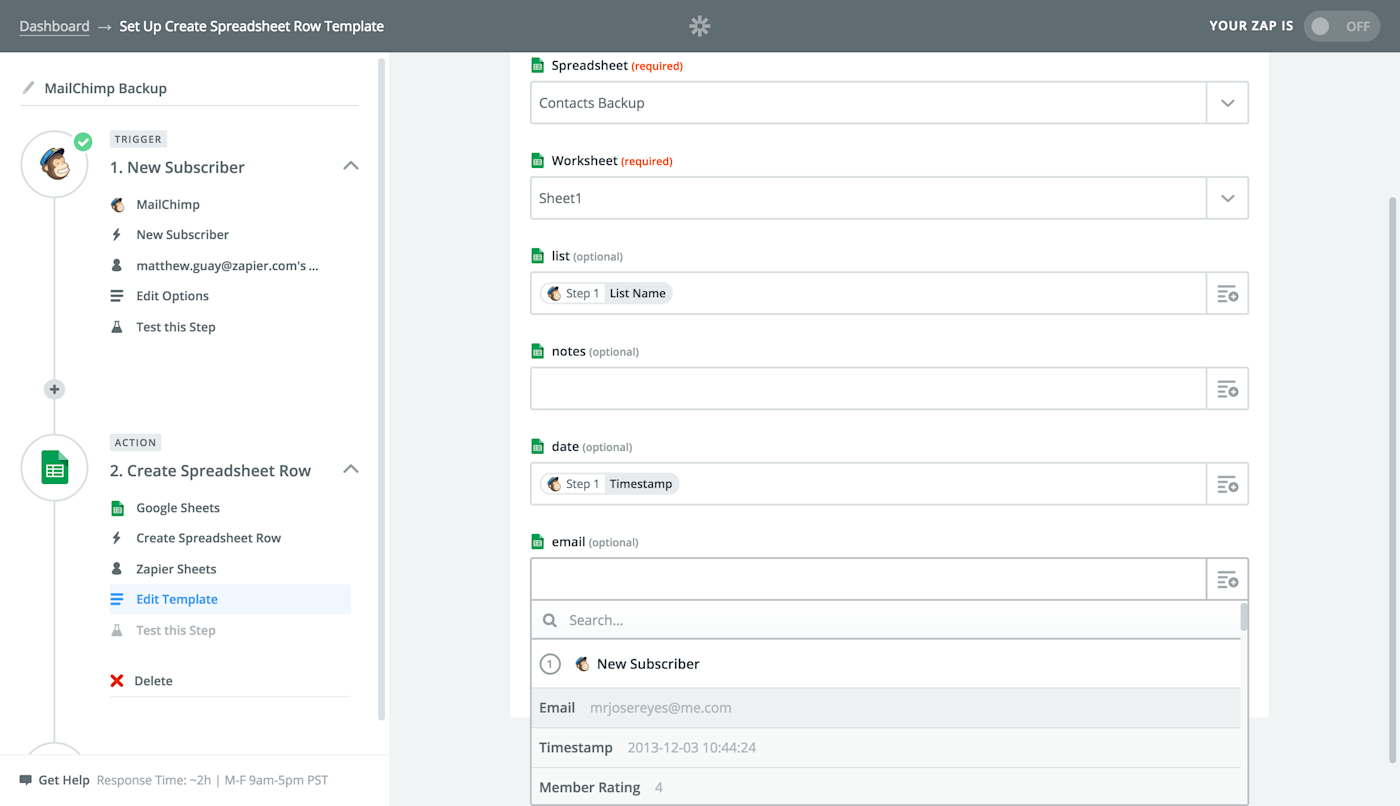The width and height of the screenshot is (1400, 806).
Task: Click the insert-field icon for notes
Action: click(x=1227, y=389)
